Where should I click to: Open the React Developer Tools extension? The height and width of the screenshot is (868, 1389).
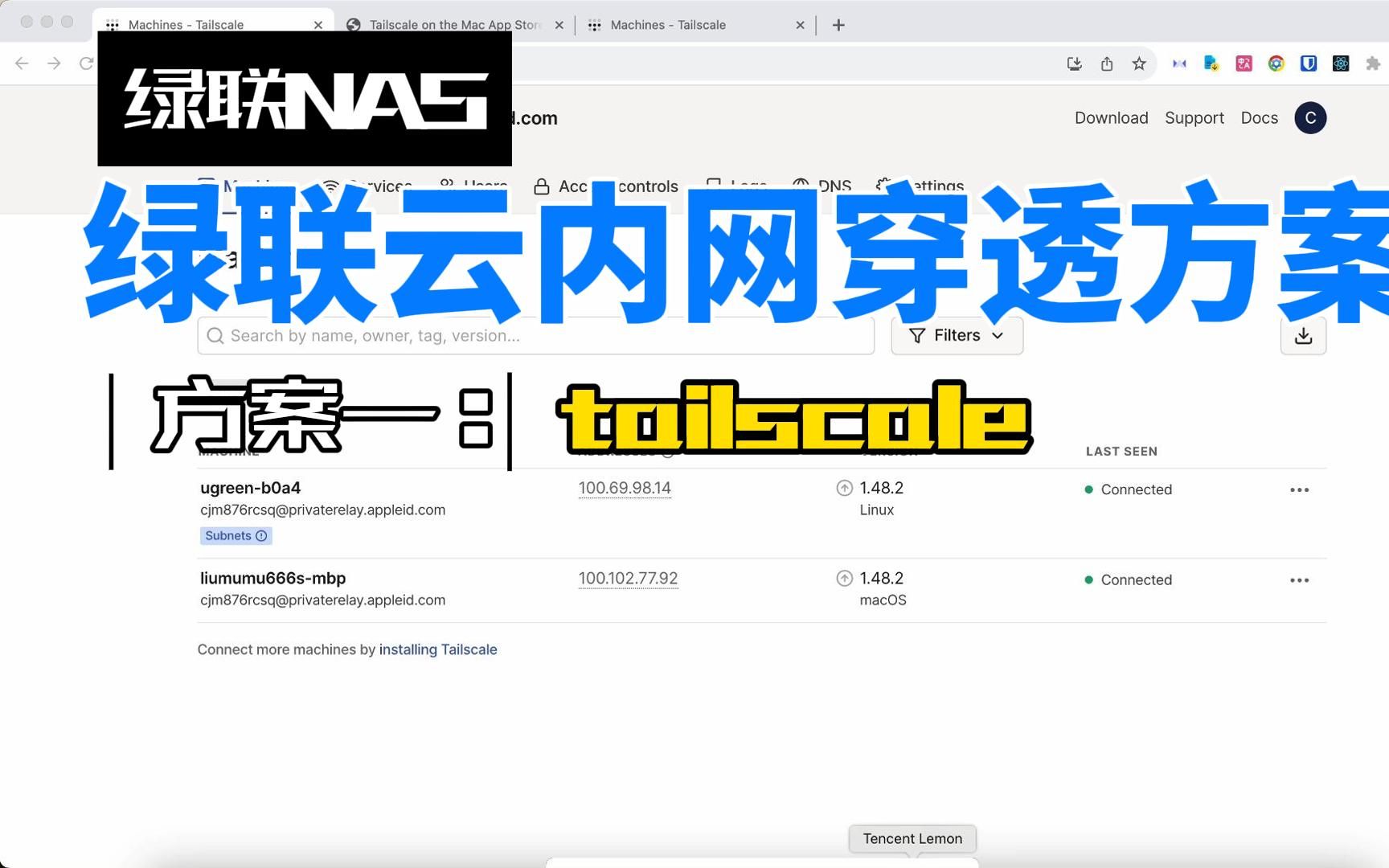[x=1341, y=63]
